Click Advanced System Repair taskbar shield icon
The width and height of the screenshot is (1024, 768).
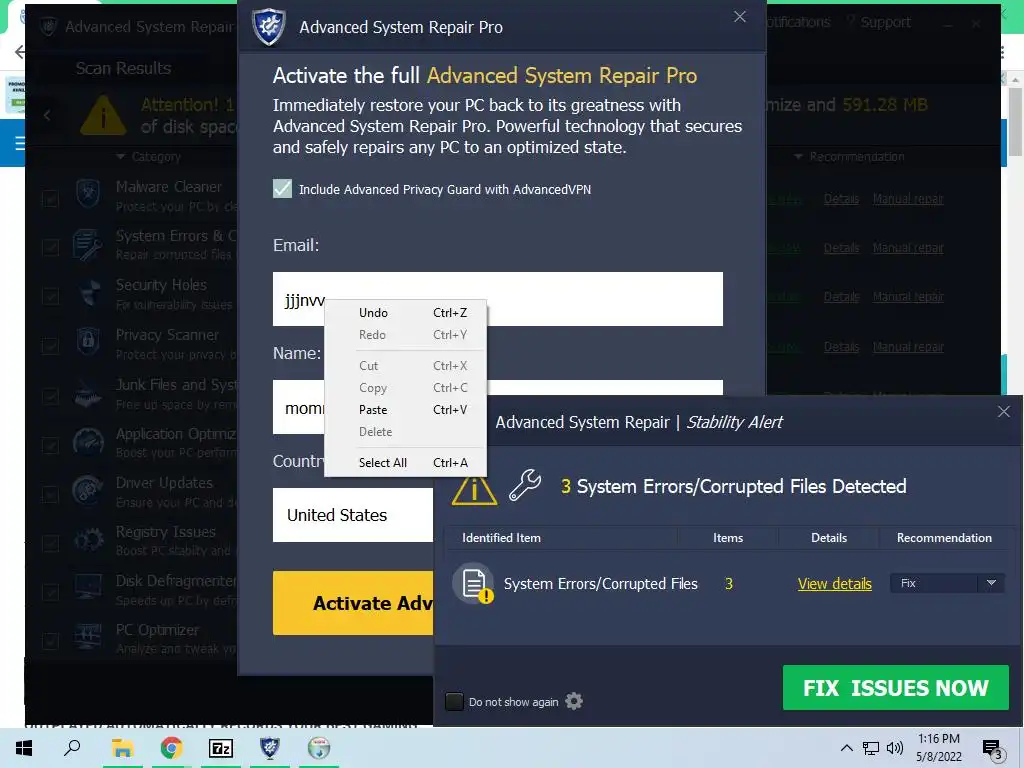[269, 748]
